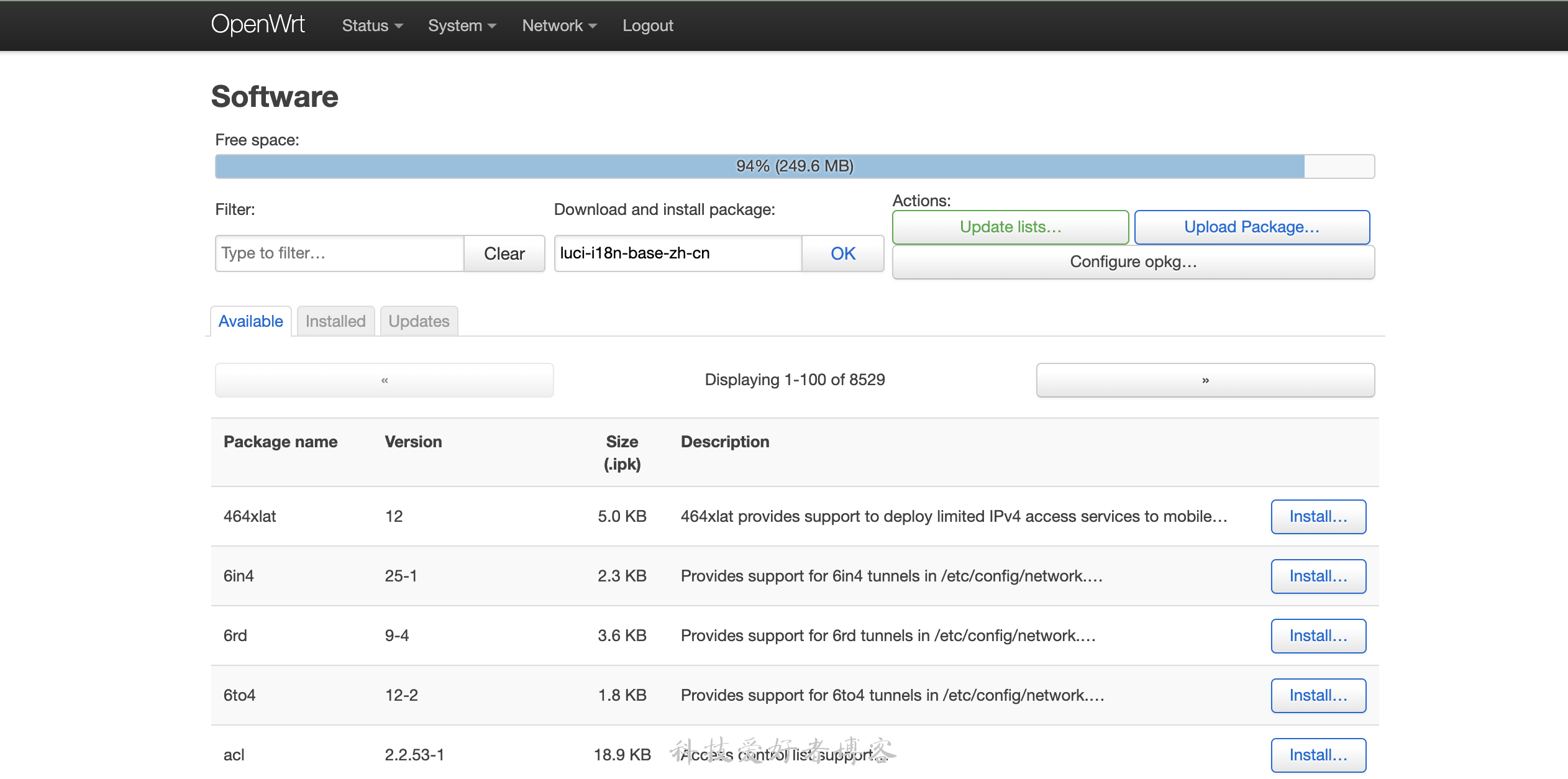Install the 464xlat package
This screenshot has height=779, width=1568.
tap(1318, 517)
